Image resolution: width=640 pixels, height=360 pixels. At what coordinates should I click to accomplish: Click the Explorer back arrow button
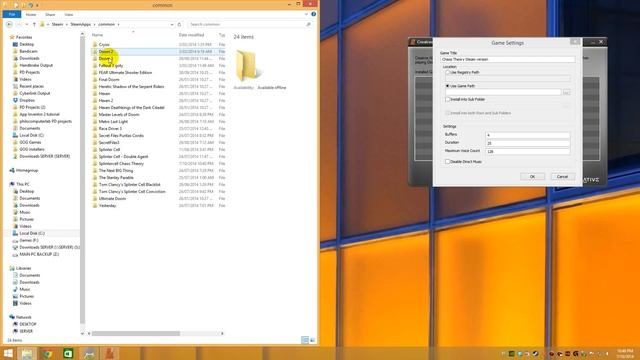(x=9, y=24)
